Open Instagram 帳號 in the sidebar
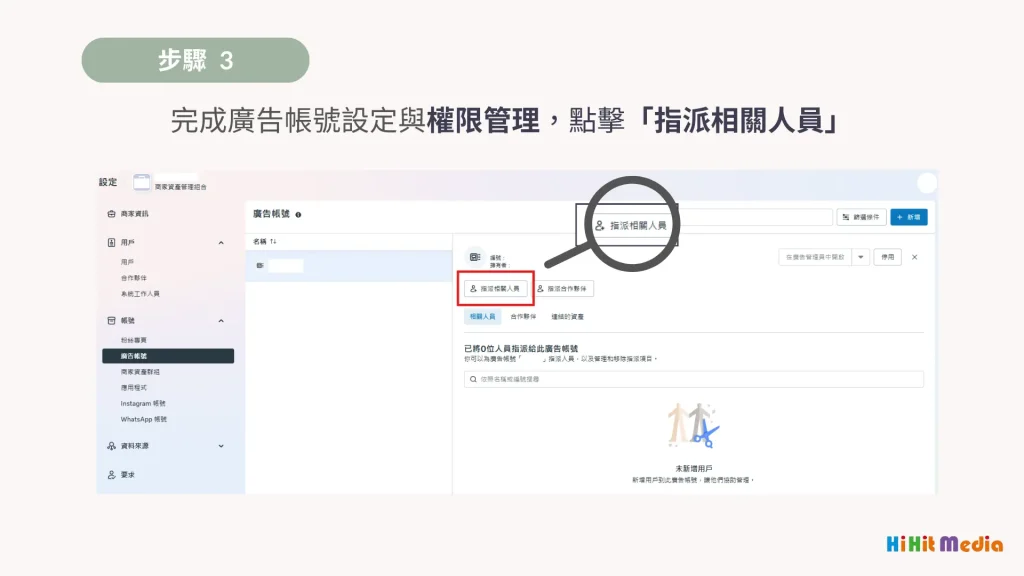1024x576 pixels. [x=143, y=403]
